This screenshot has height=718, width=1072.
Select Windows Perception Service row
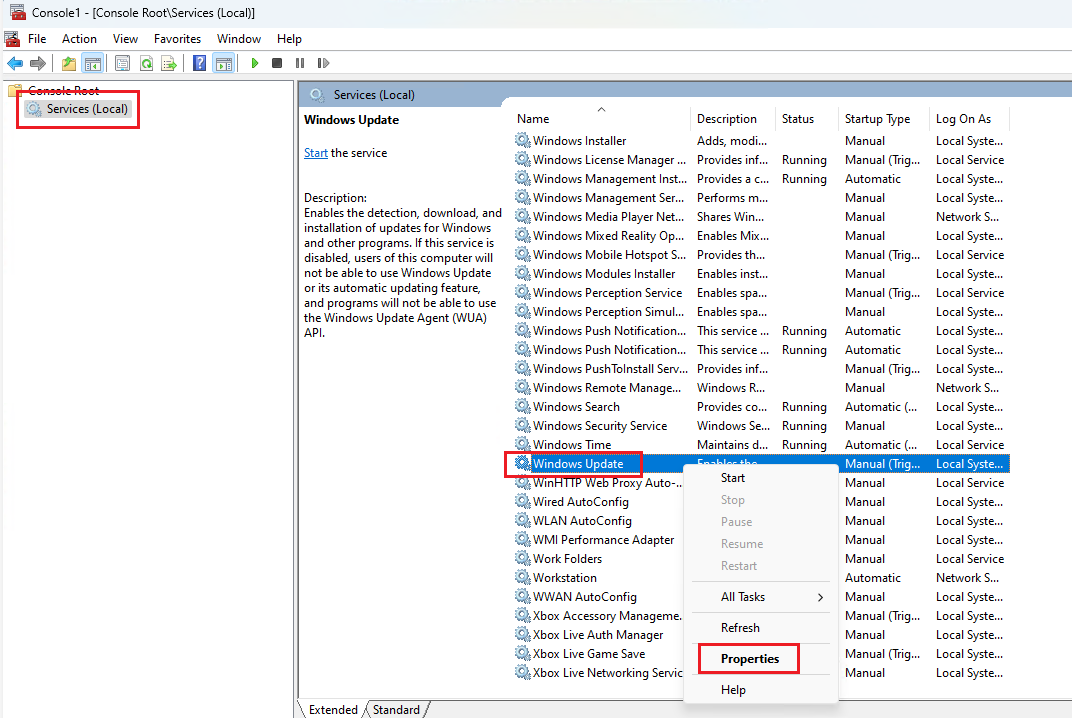[760, 293]
